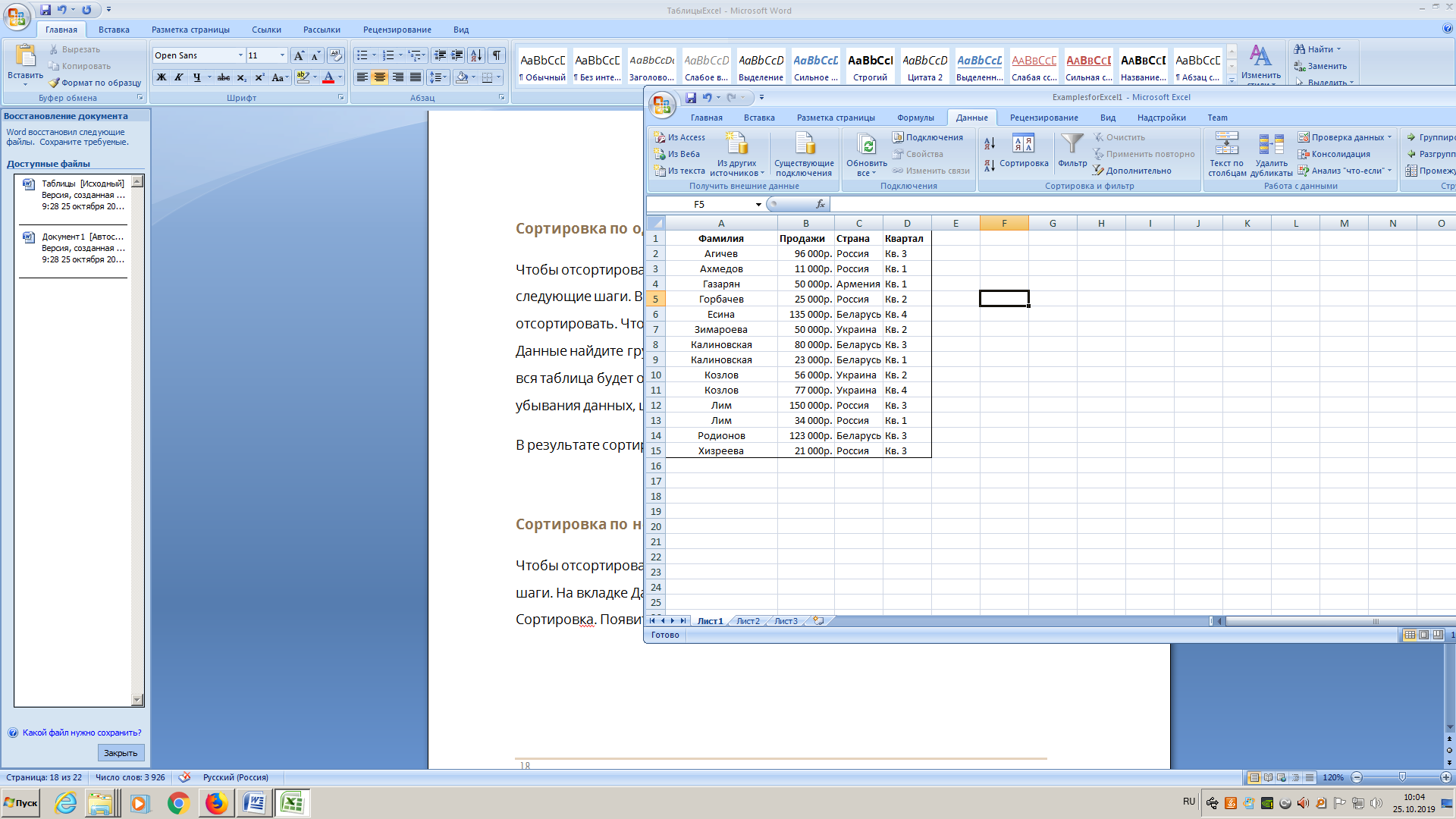This screenshot has width=1456, height=819.
Task: Click superscript icon in Word ribbon
Action: [x=259, y=77]
